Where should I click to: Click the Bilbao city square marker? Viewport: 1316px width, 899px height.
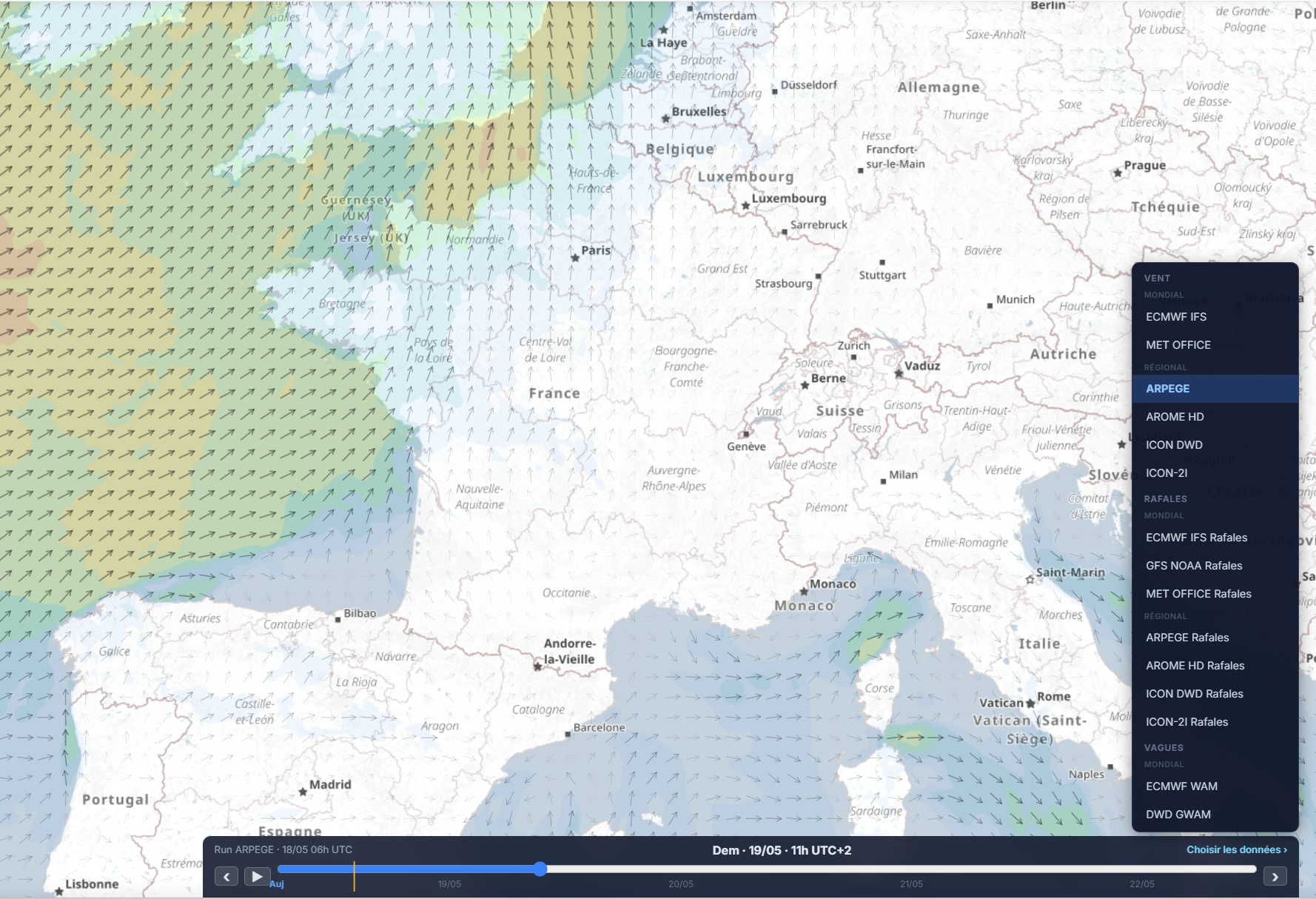coord(338,620)
